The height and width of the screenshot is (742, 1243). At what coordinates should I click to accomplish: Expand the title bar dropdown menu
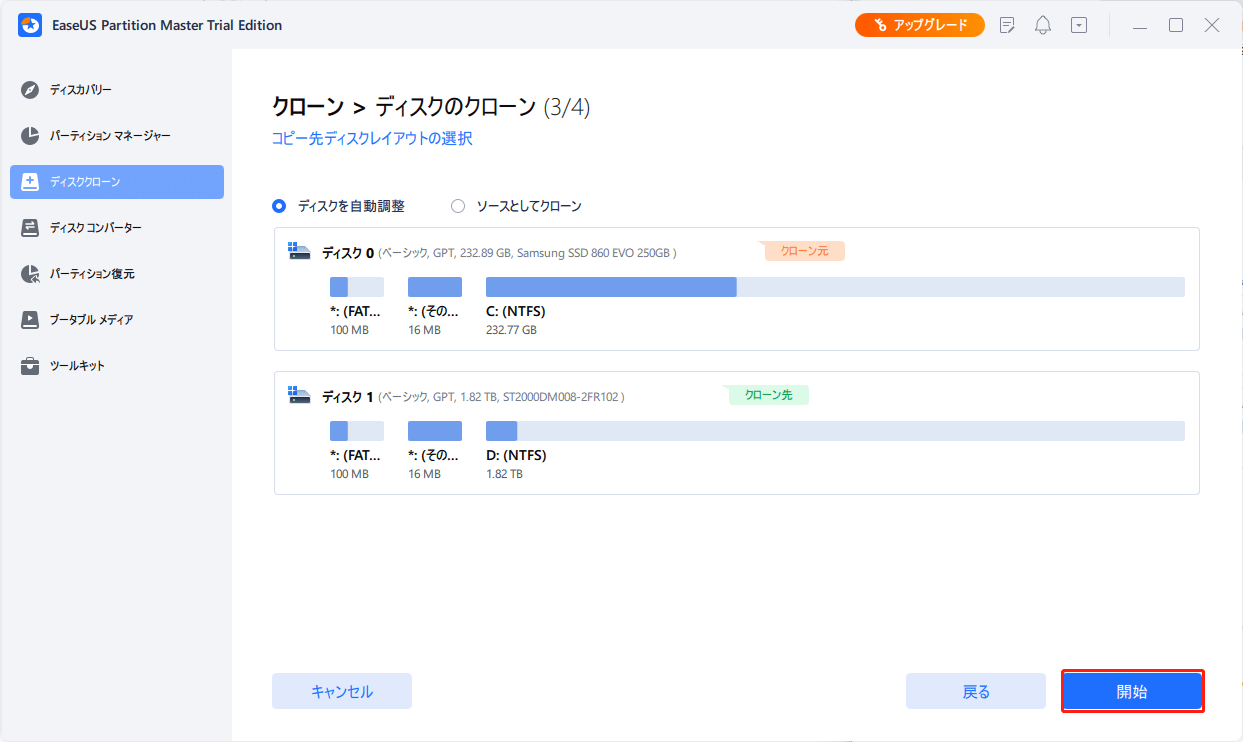coord(1078,24)
